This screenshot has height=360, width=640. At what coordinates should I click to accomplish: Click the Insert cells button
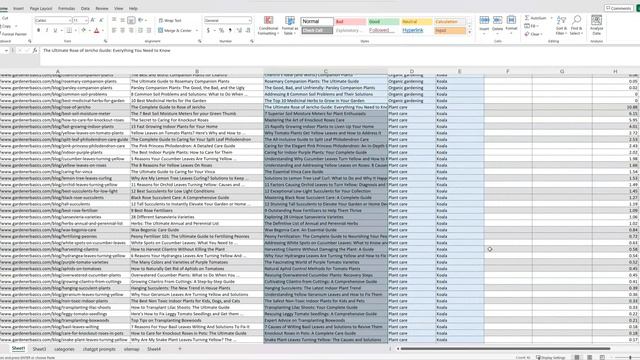[484, 24]
